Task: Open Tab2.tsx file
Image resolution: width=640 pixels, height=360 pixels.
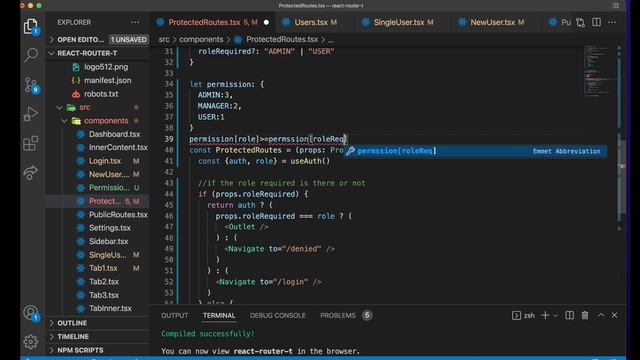Action: (104, 282)
